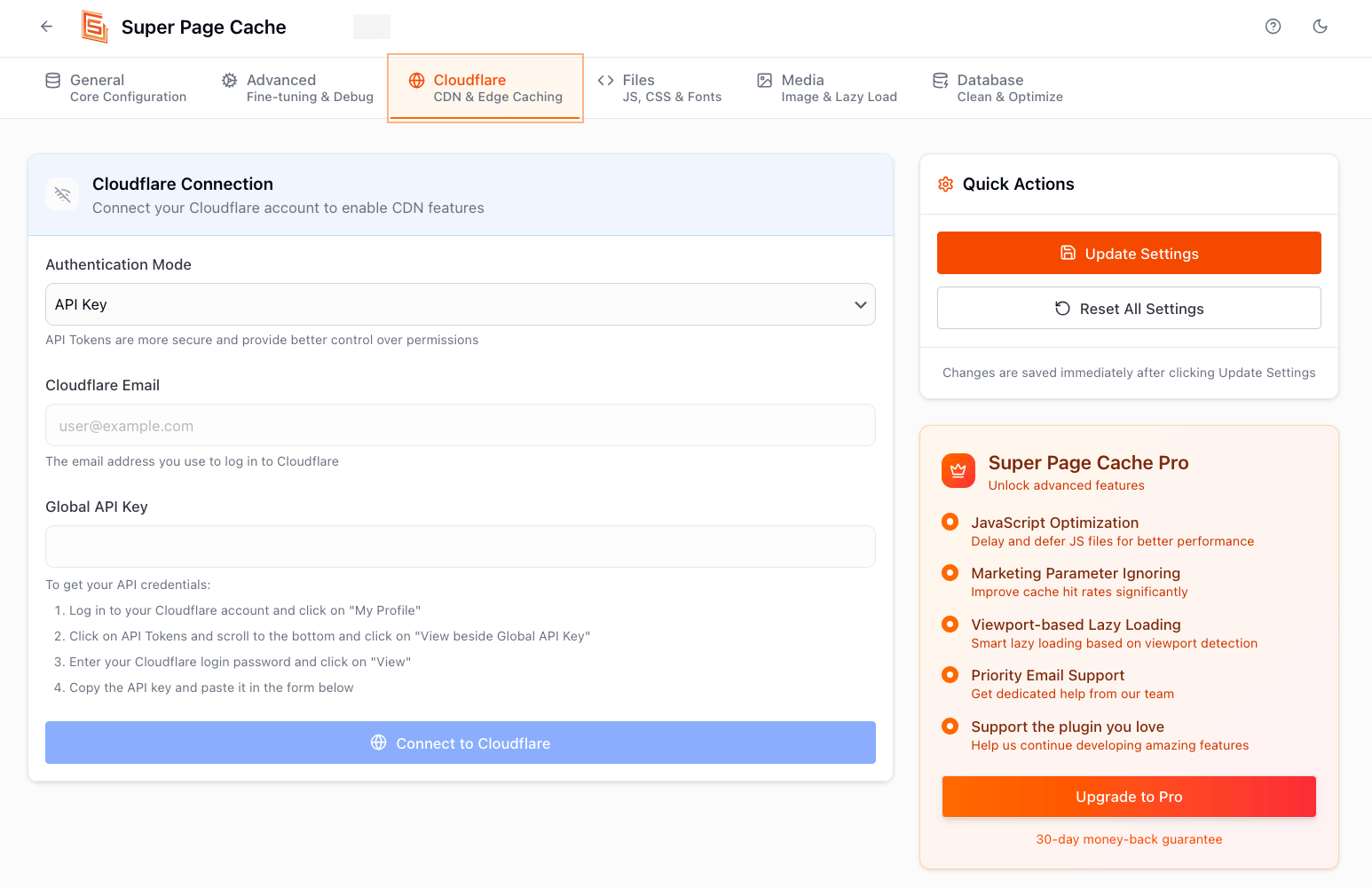This screenshot has width=1372, height=888.
Task: Click the Support the plugin bullet icon
Action: click(950, 726)
